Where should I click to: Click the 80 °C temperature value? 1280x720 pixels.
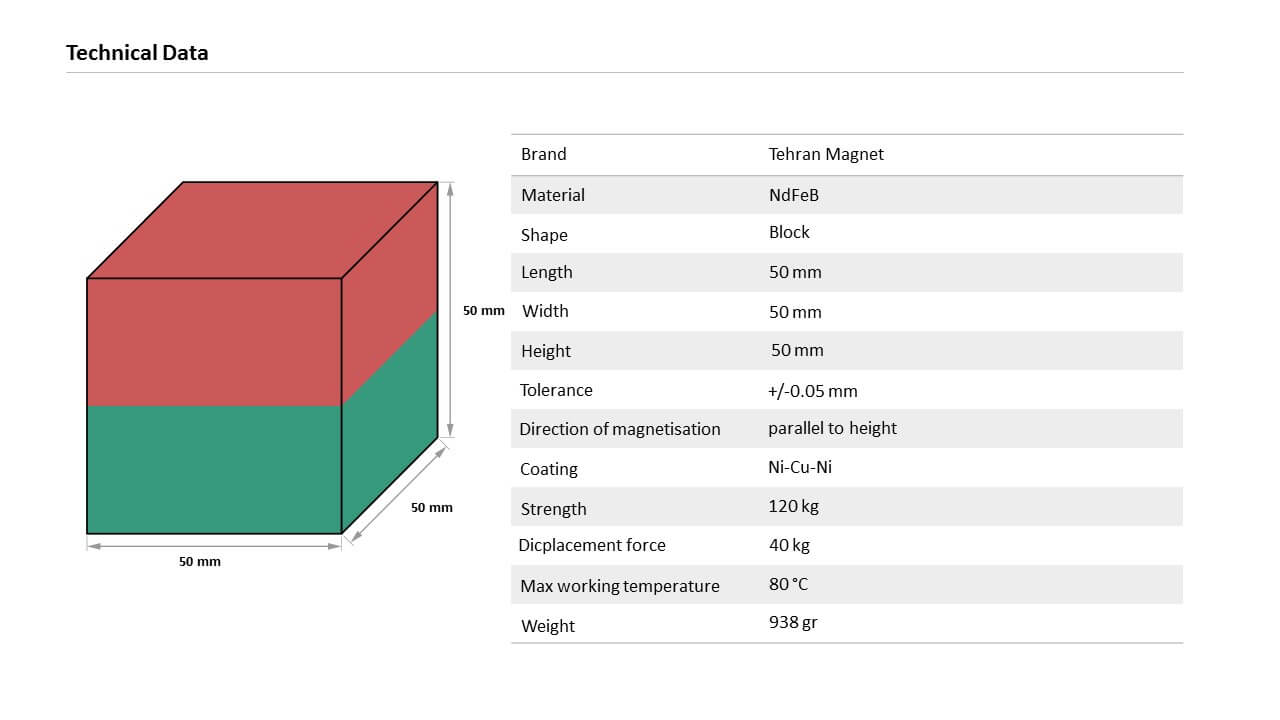tap(789, 584)
